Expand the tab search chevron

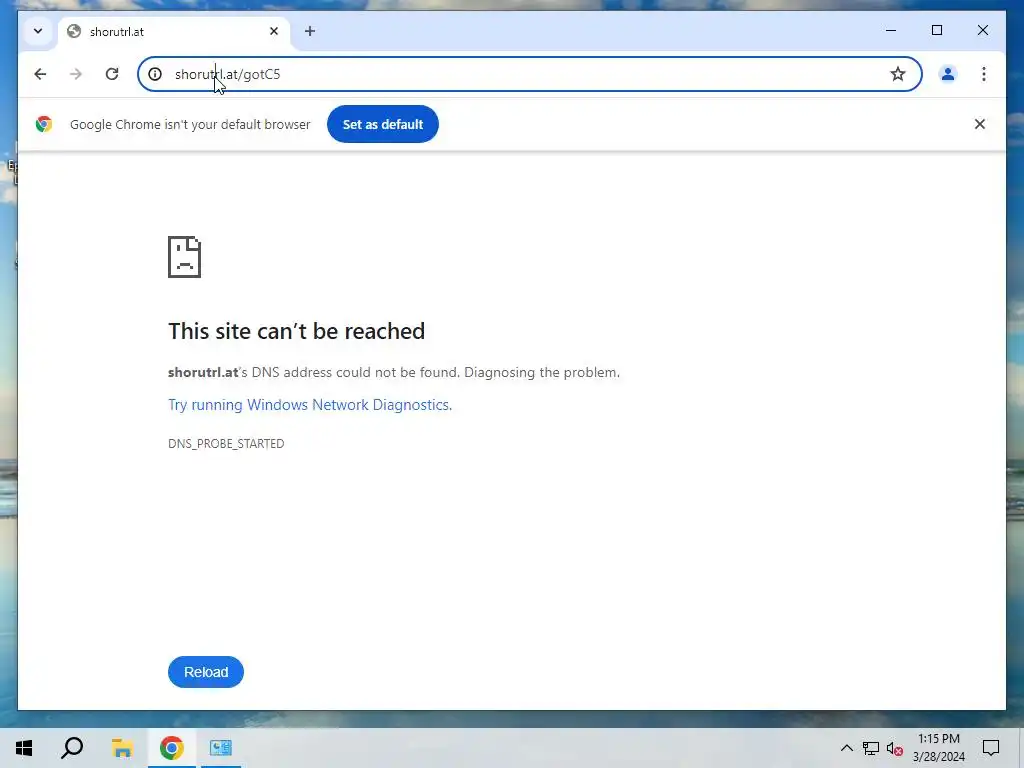(x=38, y=31)
